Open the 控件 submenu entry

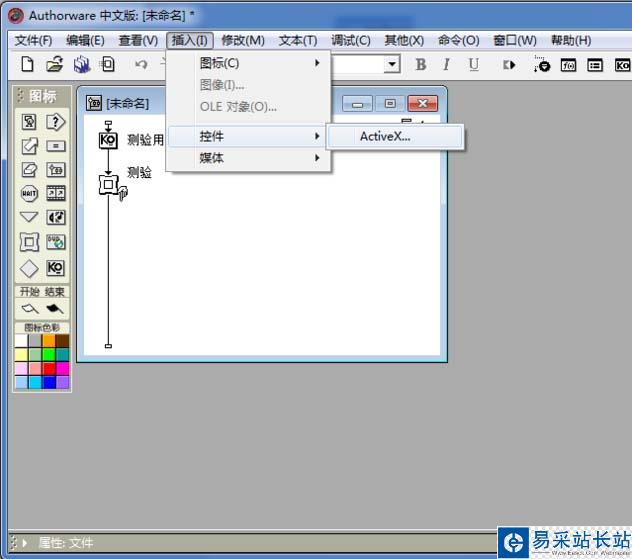tap(248, 136)
